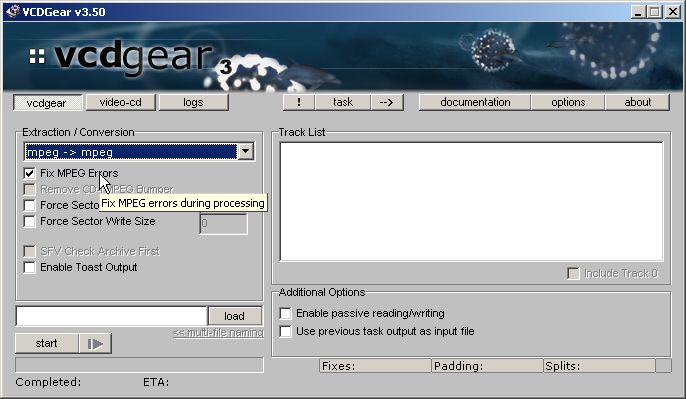Click the progress bar below start
The image size is (686, 399).
(x=139, y=365)
